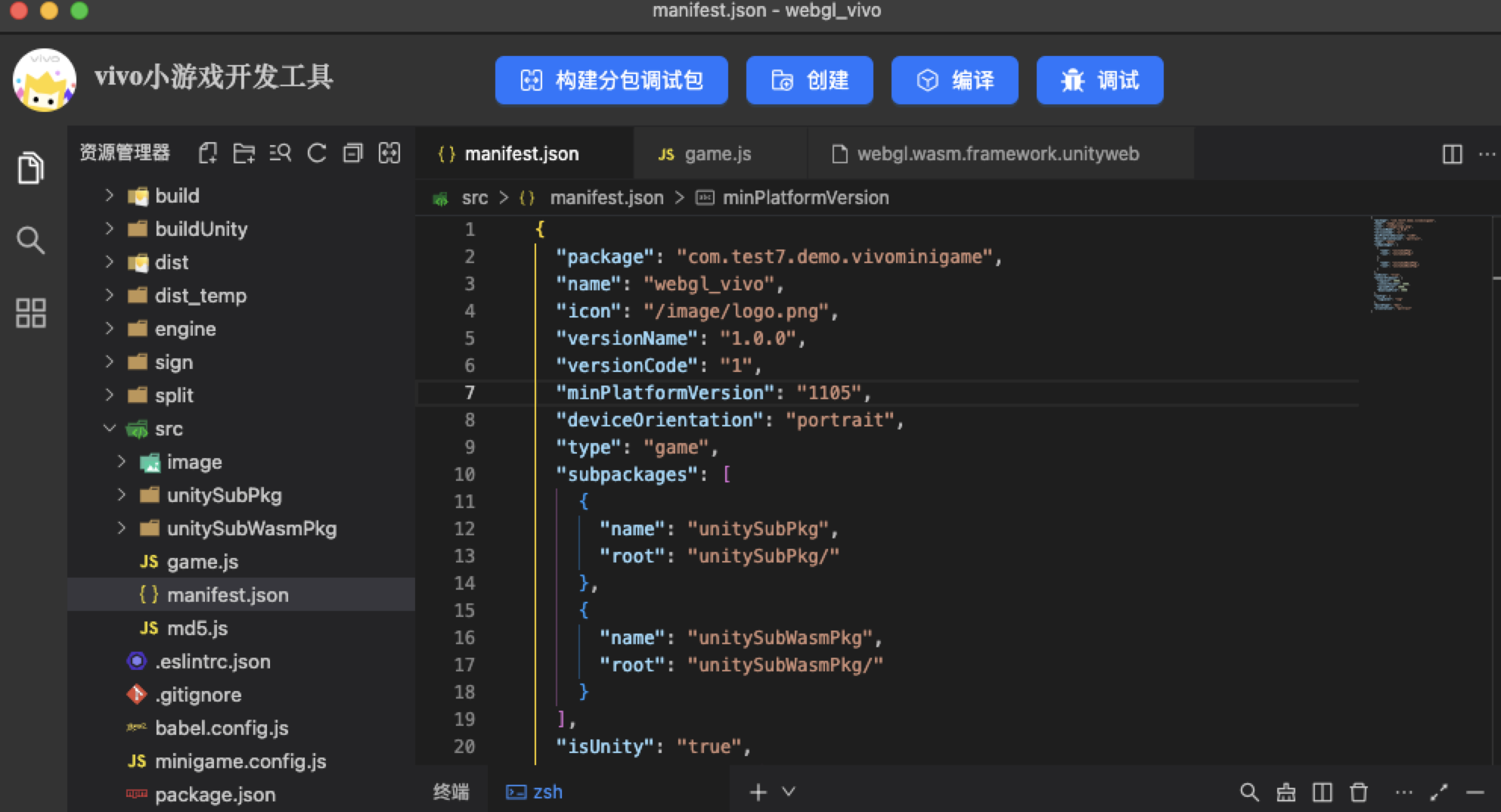
Task: Click the 创建 create button
Action: pos(809,80)
